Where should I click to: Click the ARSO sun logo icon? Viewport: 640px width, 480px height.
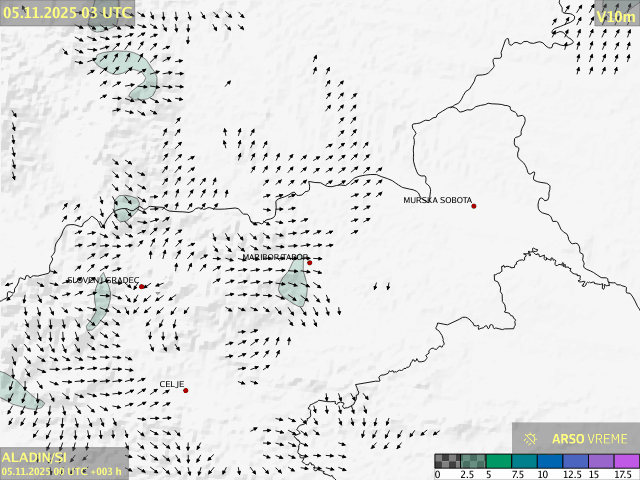pyautogui.click(x=531, y=438)
